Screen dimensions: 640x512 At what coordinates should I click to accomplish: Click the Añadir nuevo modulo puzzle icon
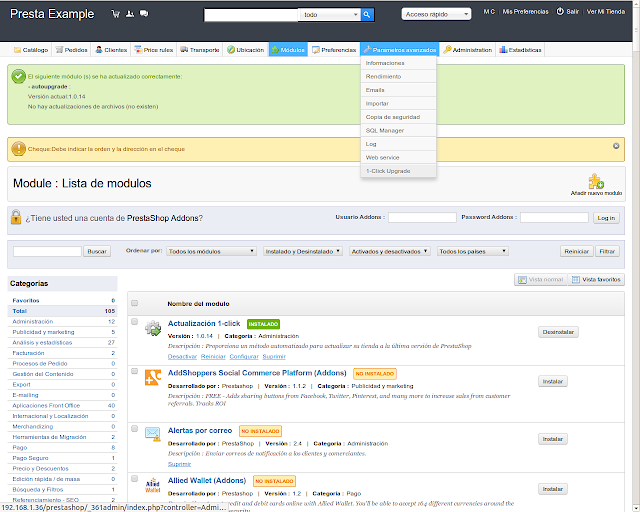[x=596, y=181]
